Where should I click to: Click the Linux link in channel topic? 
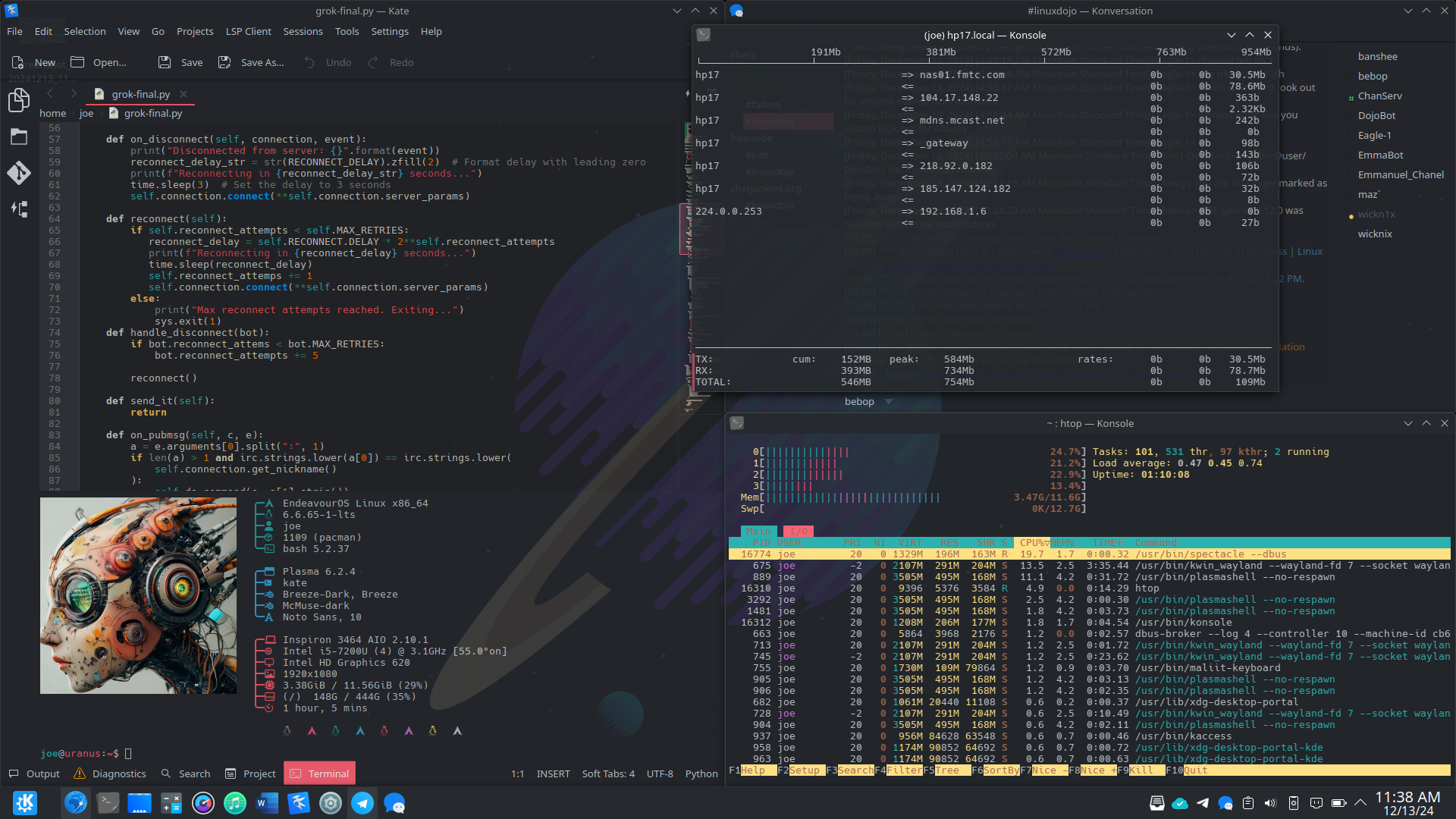(x=1310, y=252)
